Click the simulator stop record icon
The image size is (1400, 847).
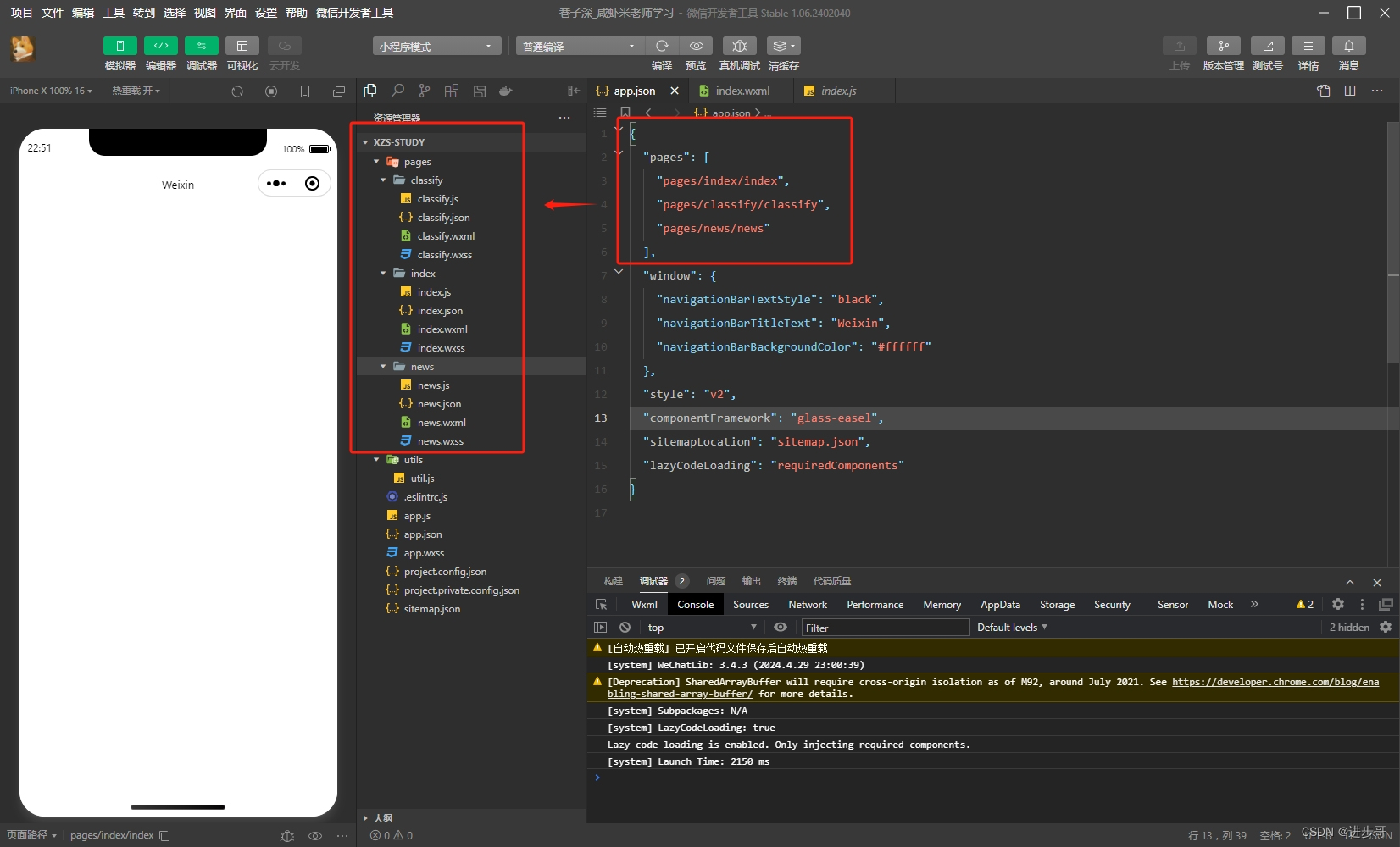click(x=271, y=91)
